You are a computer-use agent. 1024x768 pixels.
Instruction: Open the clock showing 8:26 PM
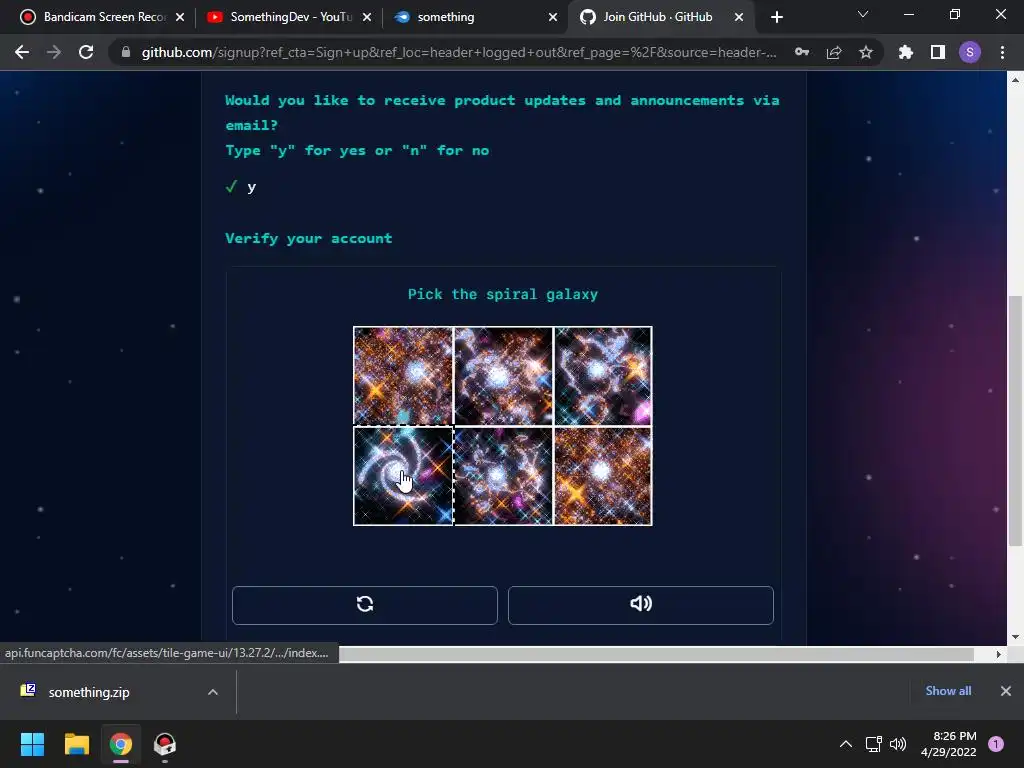[948, 744]
